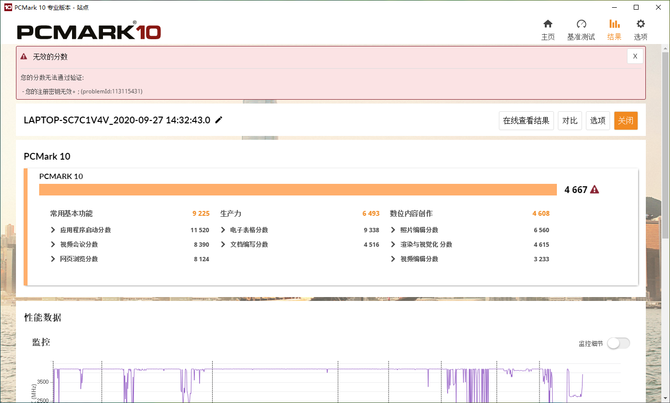The image size is (670, 403).
Task: Expand 视频会议分数 row
Action: pos(53,244)
